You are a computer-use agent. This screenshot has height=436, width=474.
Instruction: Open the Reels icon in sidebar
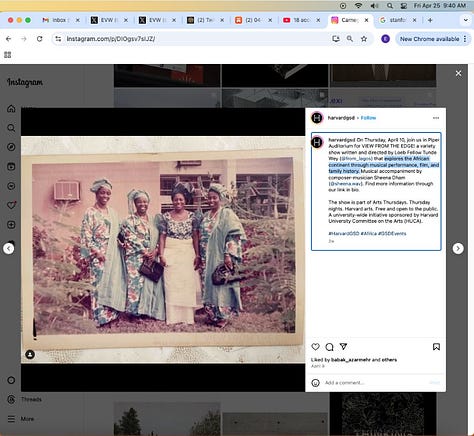pyautogui.click(x=11, y=166)
